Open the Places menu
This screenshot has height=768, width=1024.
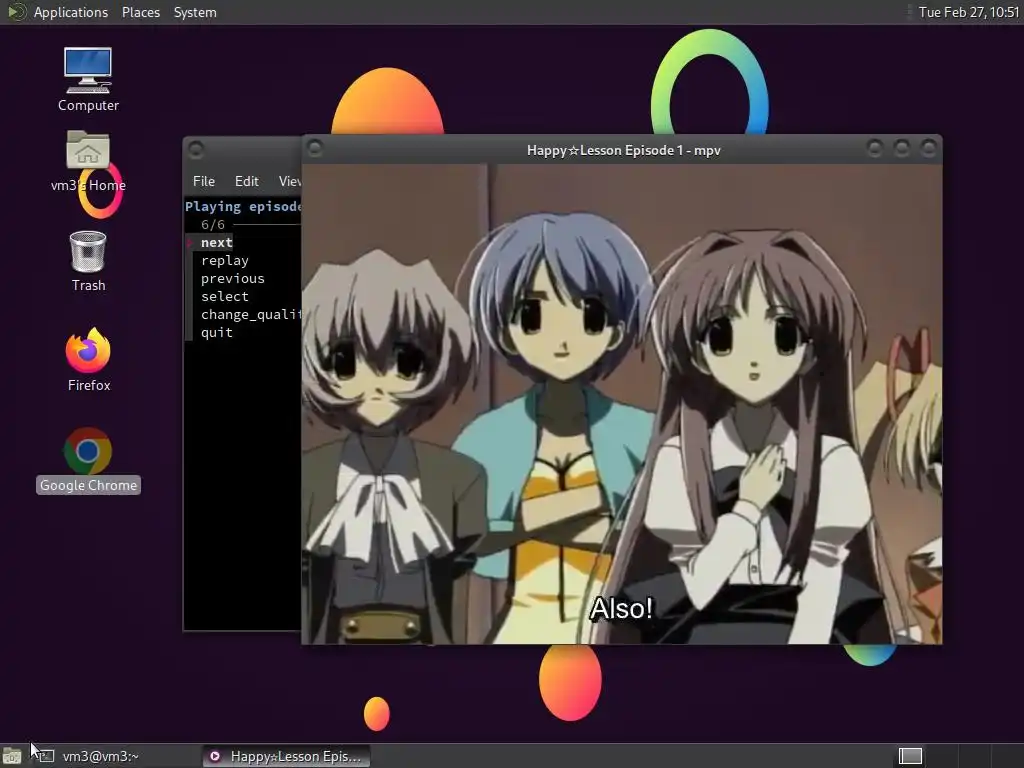point(140,12)
